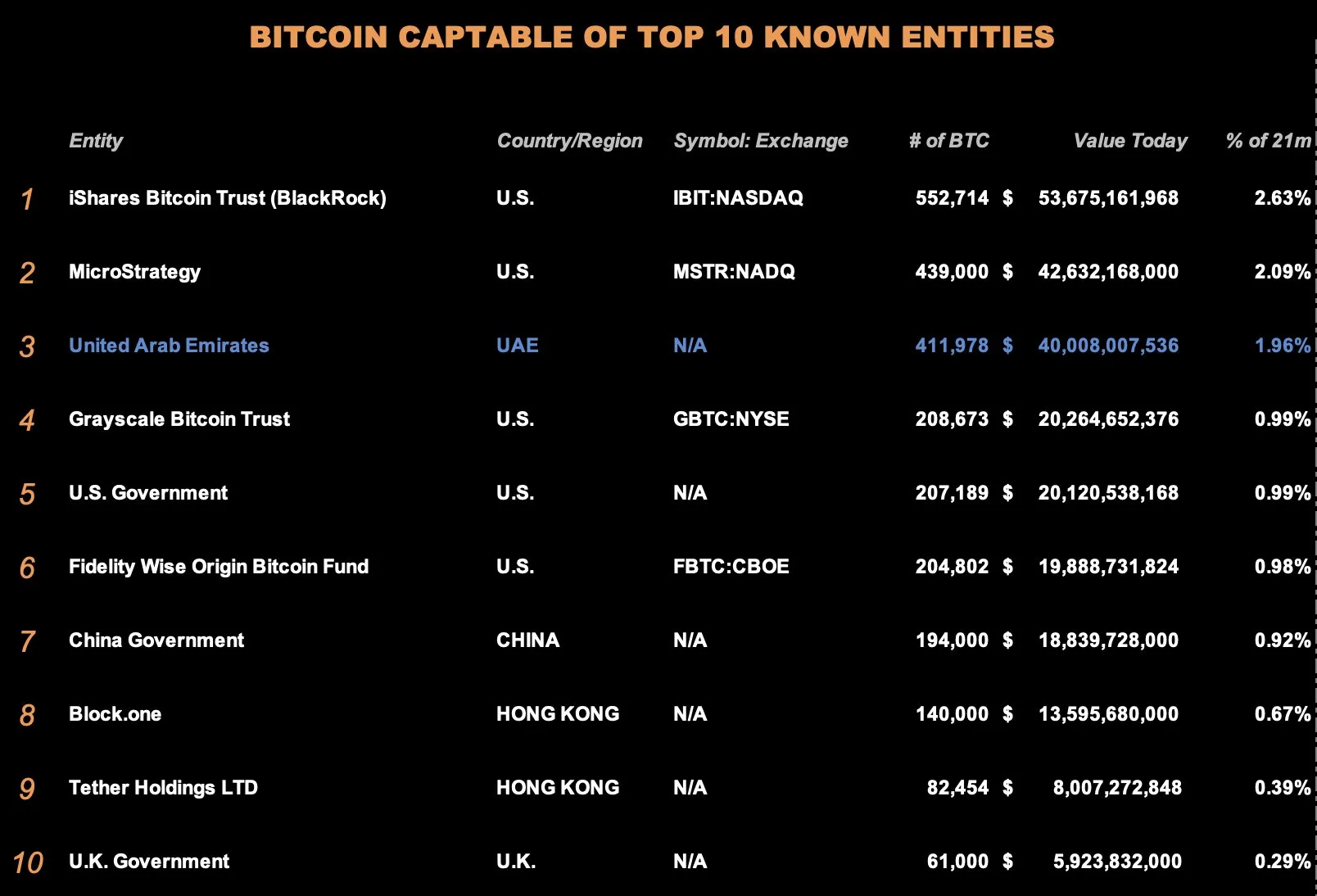The width and height of the screenshot is (1317, 896).
Task: Click the China Government entity name
Action: 156,640
